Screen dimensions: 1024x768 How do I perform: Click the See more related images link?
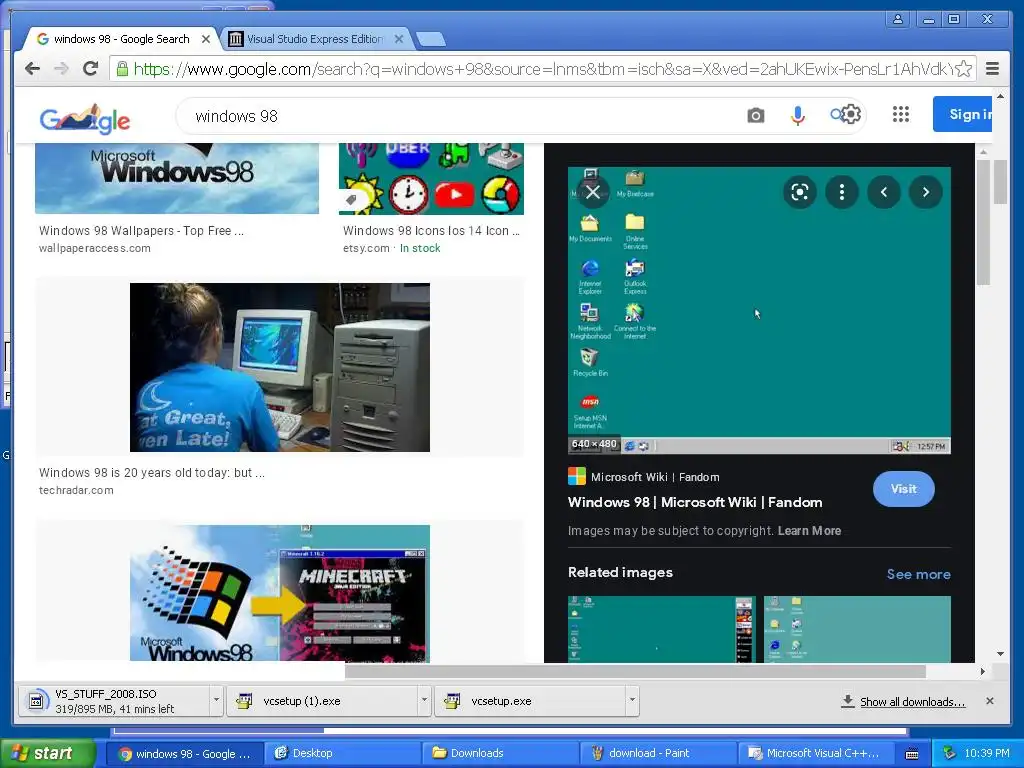[x=918, y=574]
